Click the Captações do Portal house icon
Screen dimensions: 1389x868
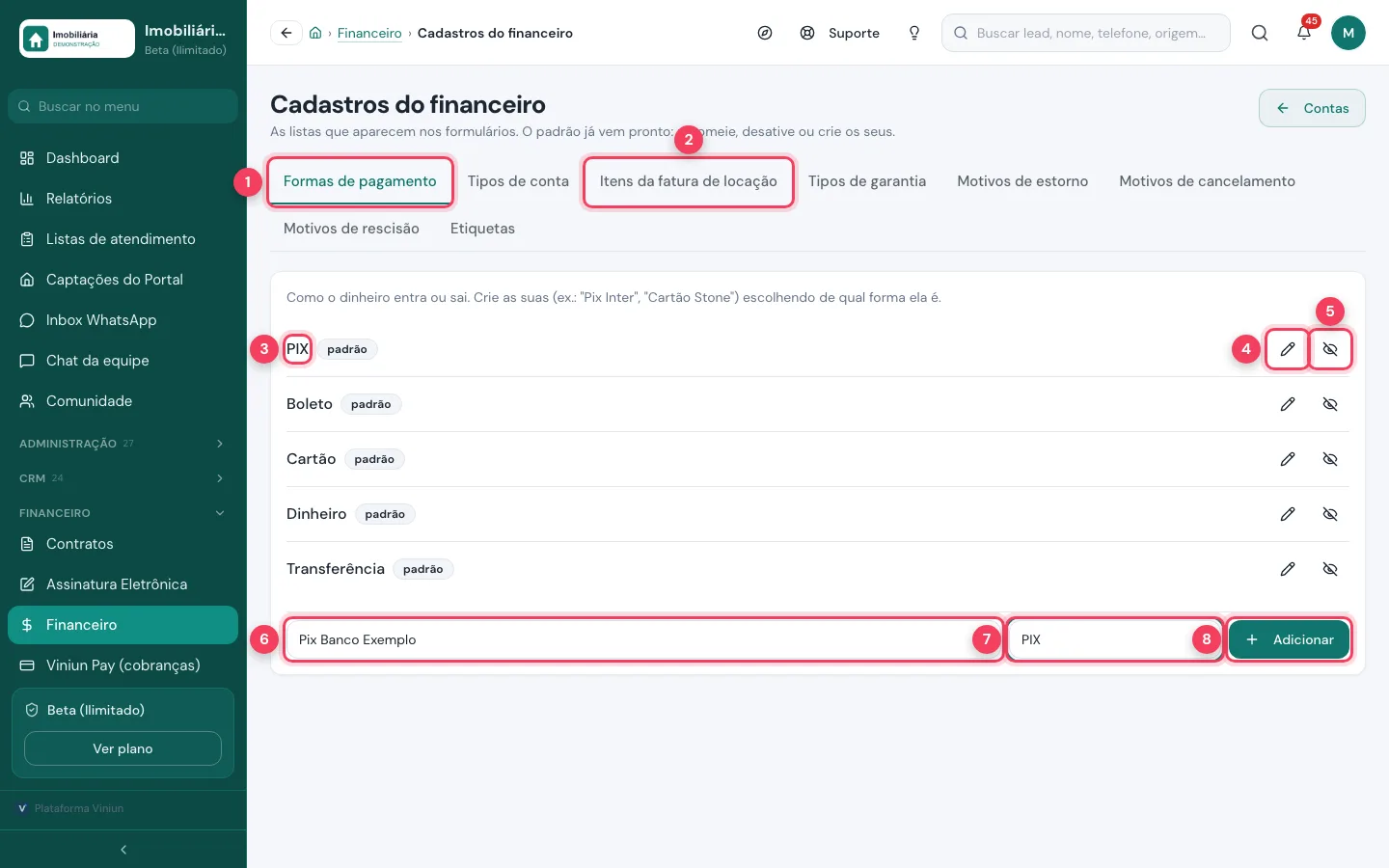(x=27, y=280)
